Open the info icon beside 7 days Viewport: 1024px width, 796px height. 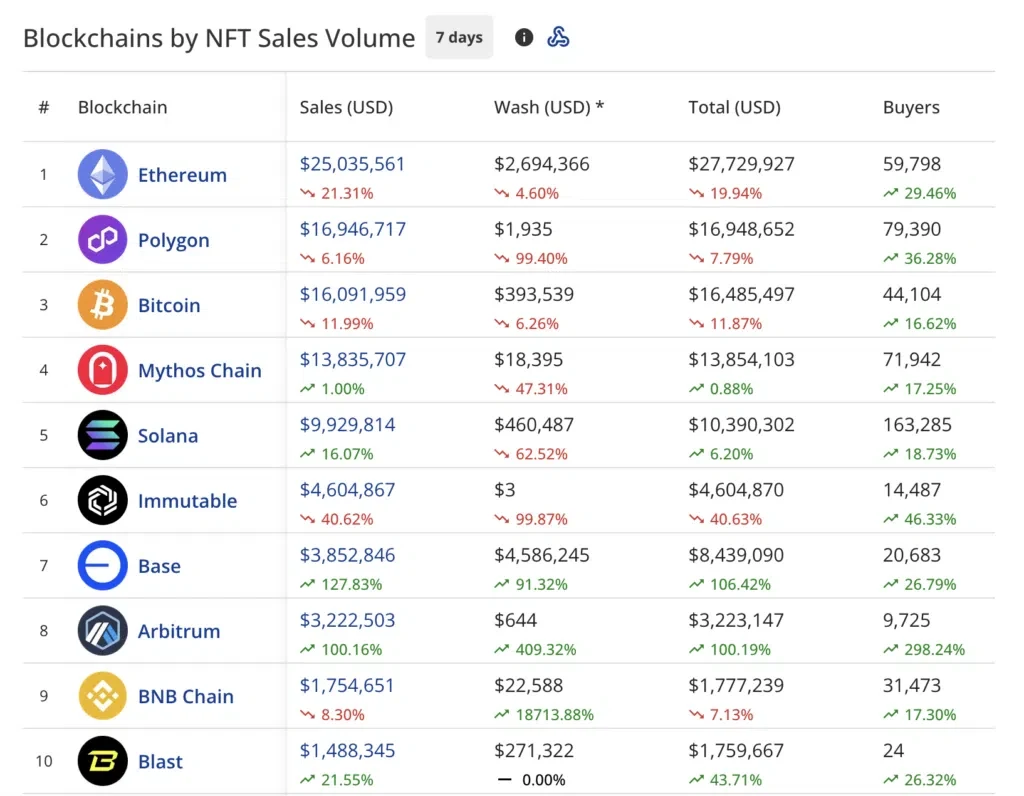tap(524, 37)
